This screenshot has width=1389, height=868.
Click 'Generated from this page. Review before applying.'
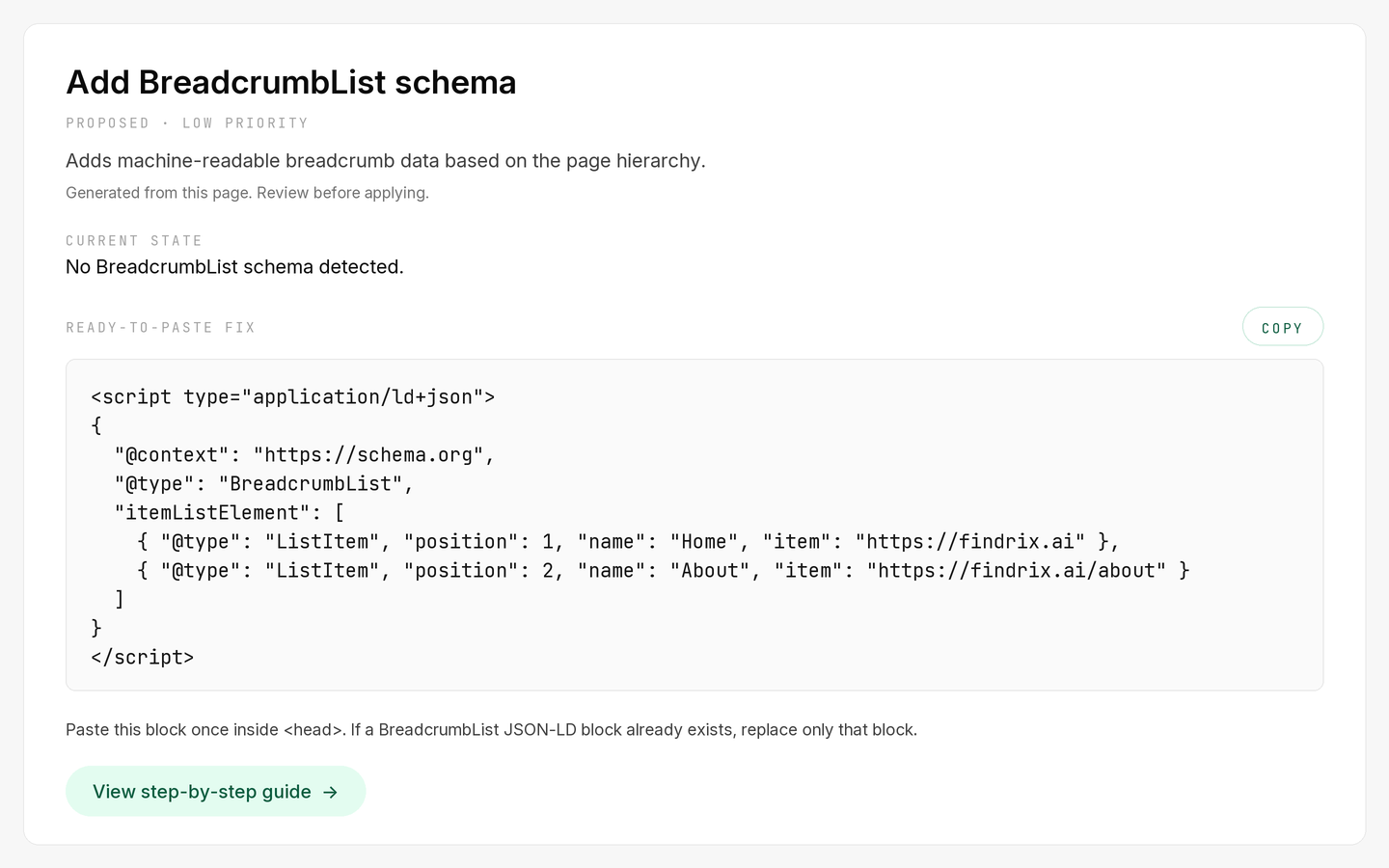pos(247,193)
